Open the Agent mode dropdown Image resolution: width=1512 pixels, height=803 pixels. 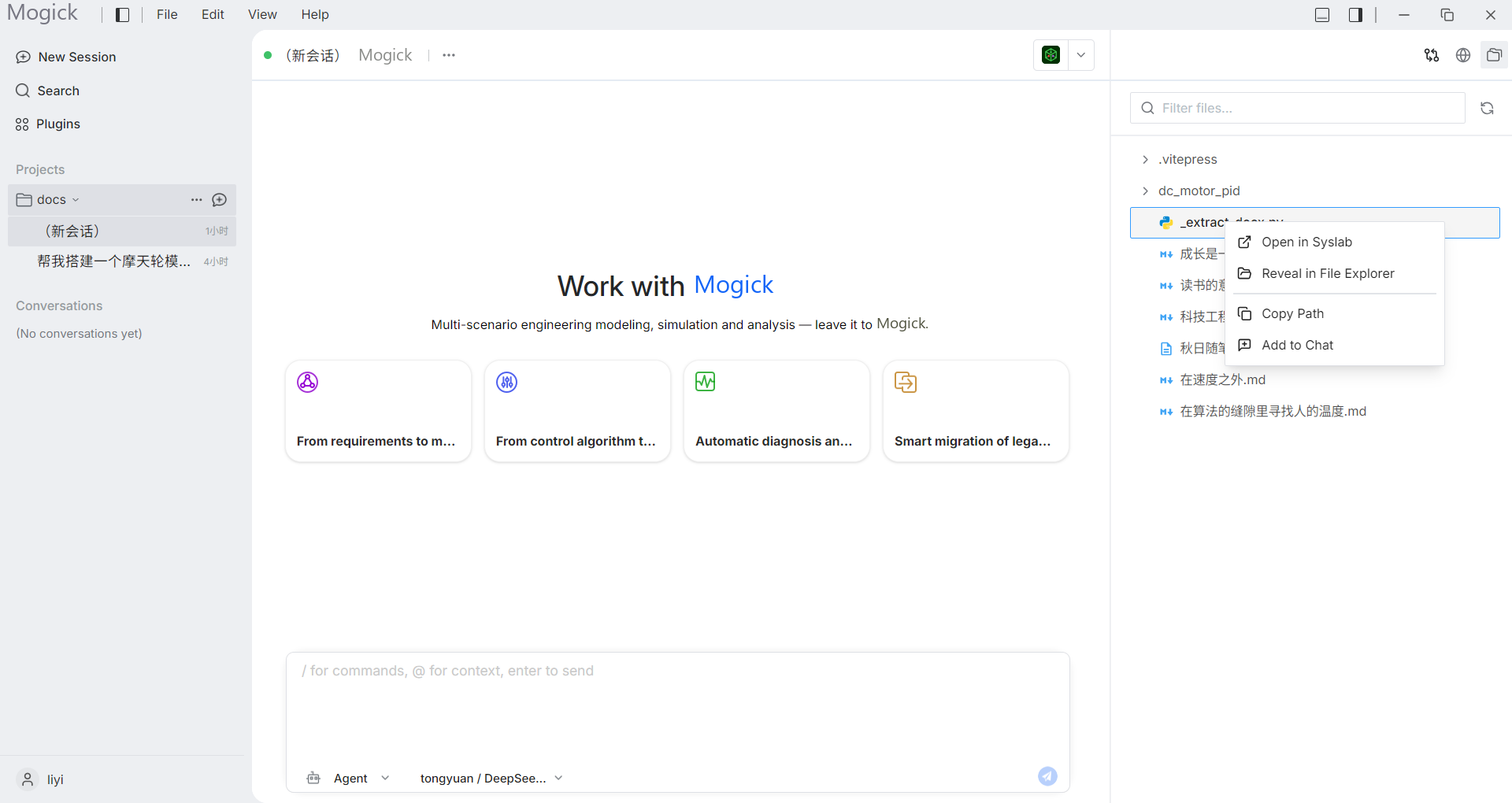point(347,778)
